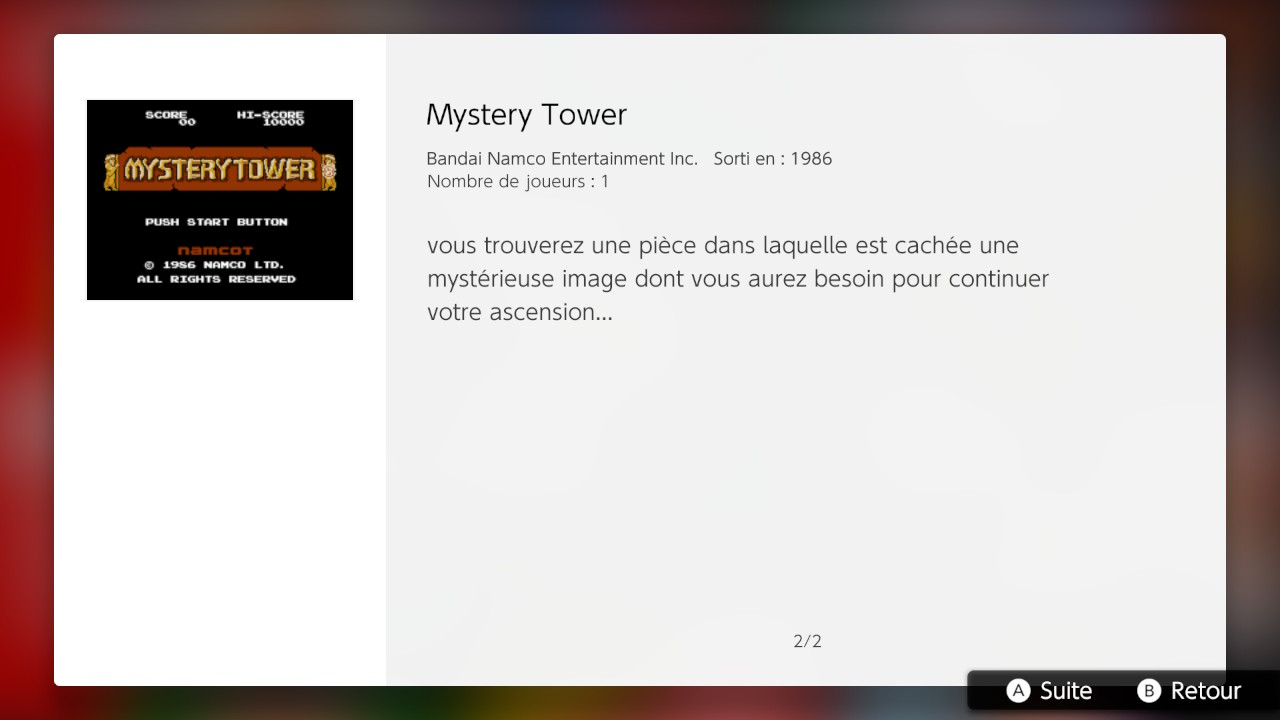
Task: Click the orange namcot logo in thumbnail
Action: 215,250
